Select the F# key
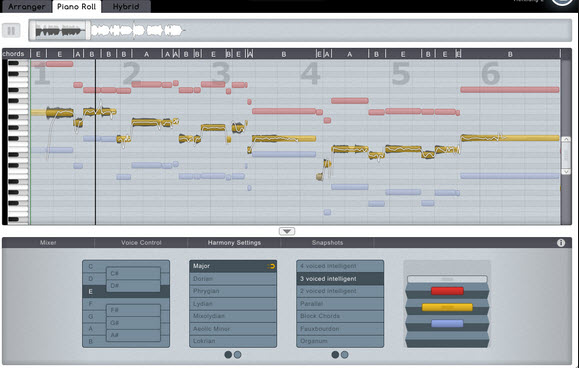Viewport: 579px width, 368px height. tap(133, 310)
